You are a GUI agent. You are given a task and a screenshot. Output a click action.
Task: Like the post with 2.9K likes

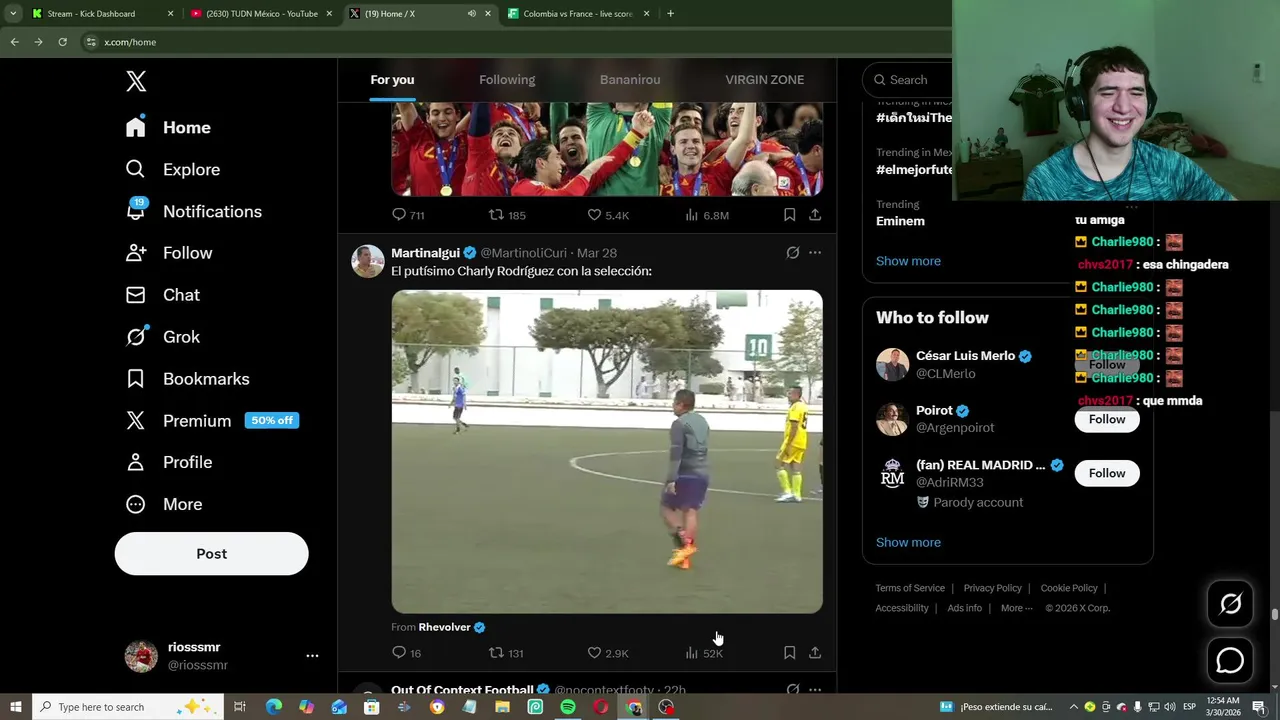click(x=607, y=653)
